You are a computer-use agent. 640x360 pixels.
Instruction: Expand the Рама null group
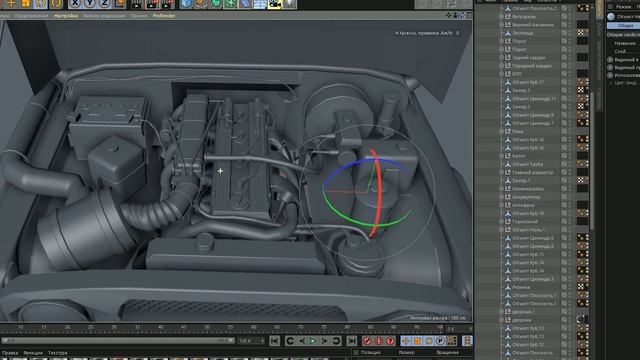click(x=501, y=131)
